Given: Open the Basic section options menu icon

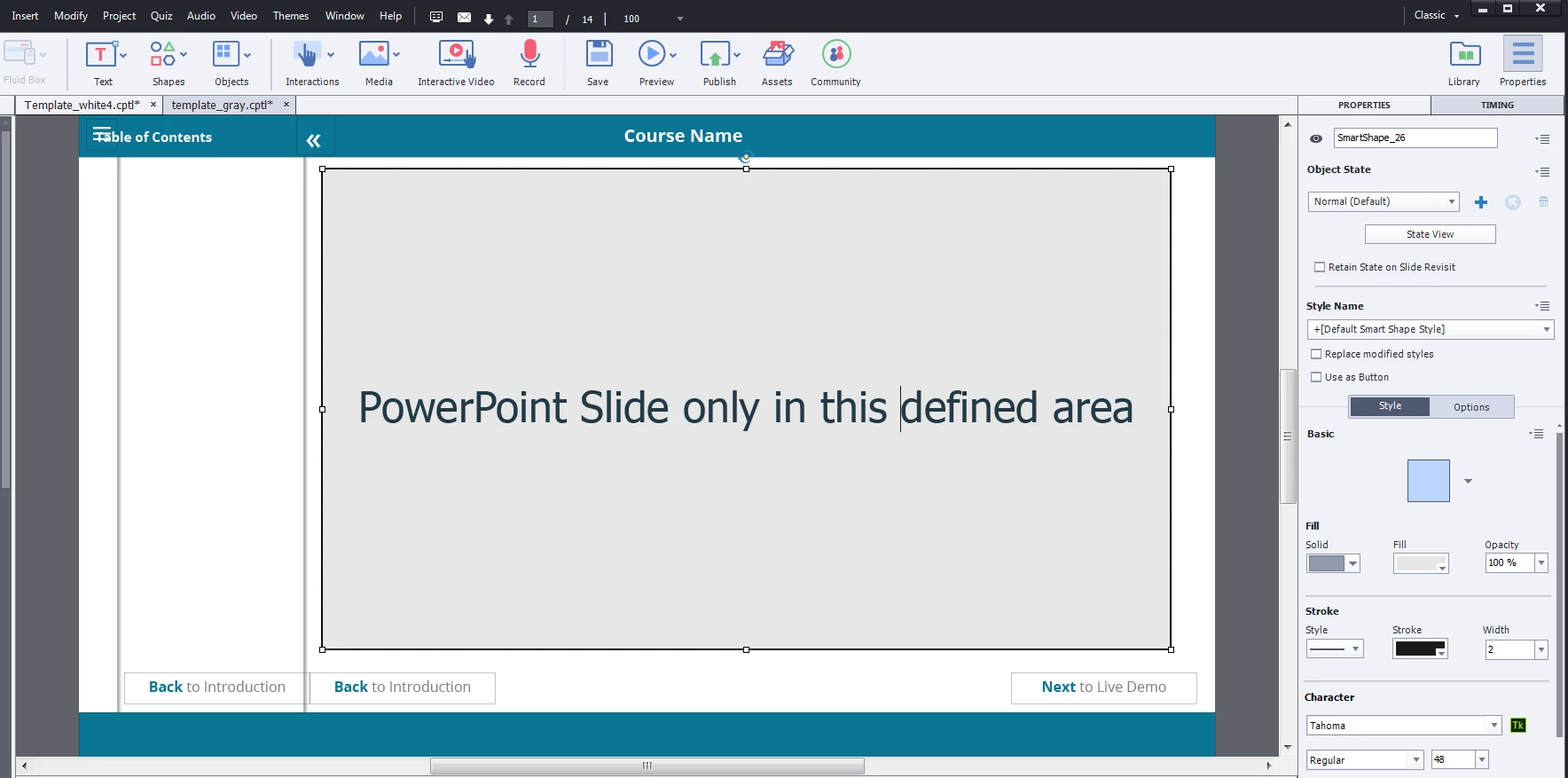Looking at the screenshot, I should click(x=1537, y=434).
